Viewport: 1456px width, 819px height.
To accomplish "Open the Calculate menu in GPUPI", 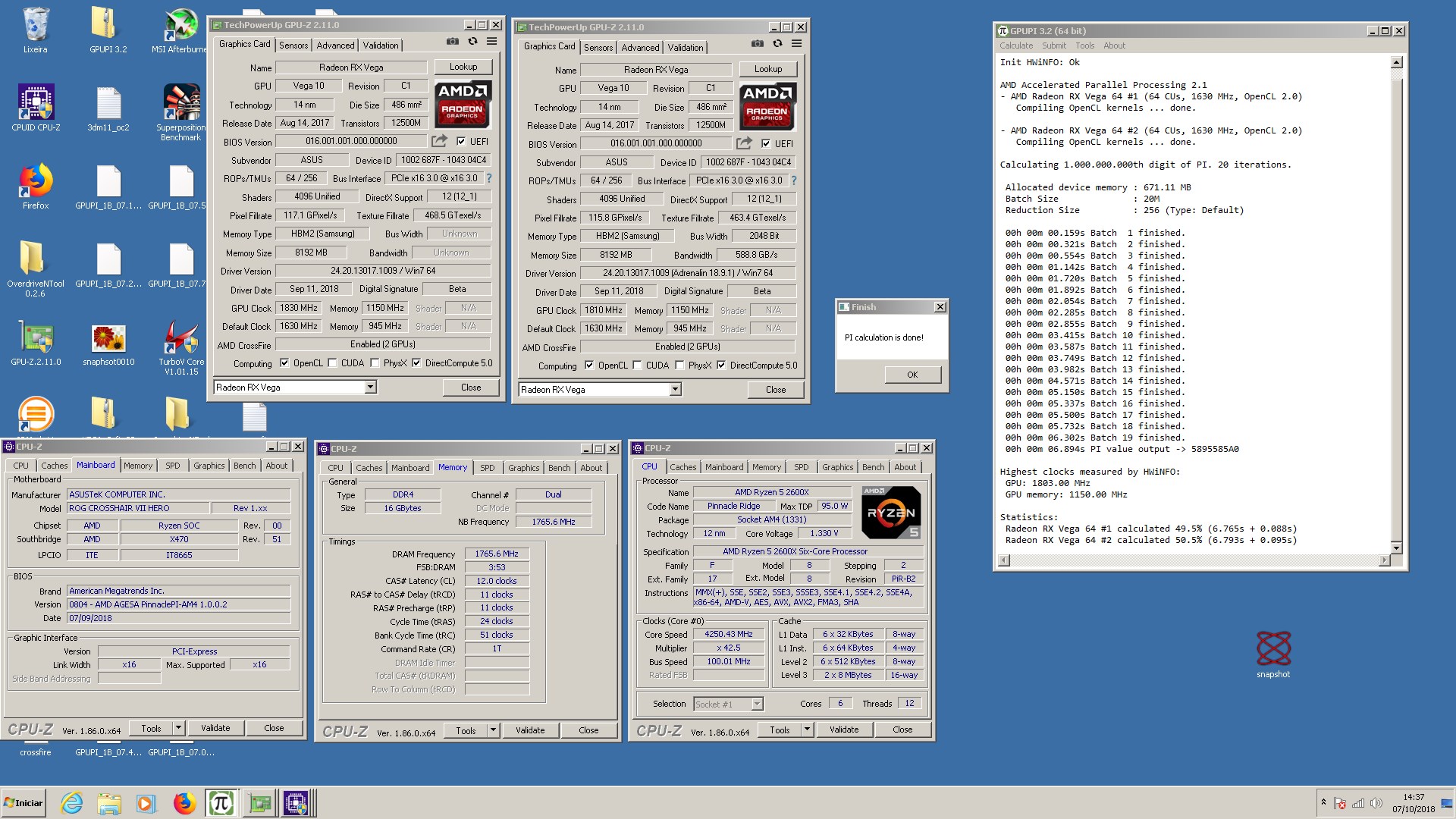I will [x=1016, y=45].
